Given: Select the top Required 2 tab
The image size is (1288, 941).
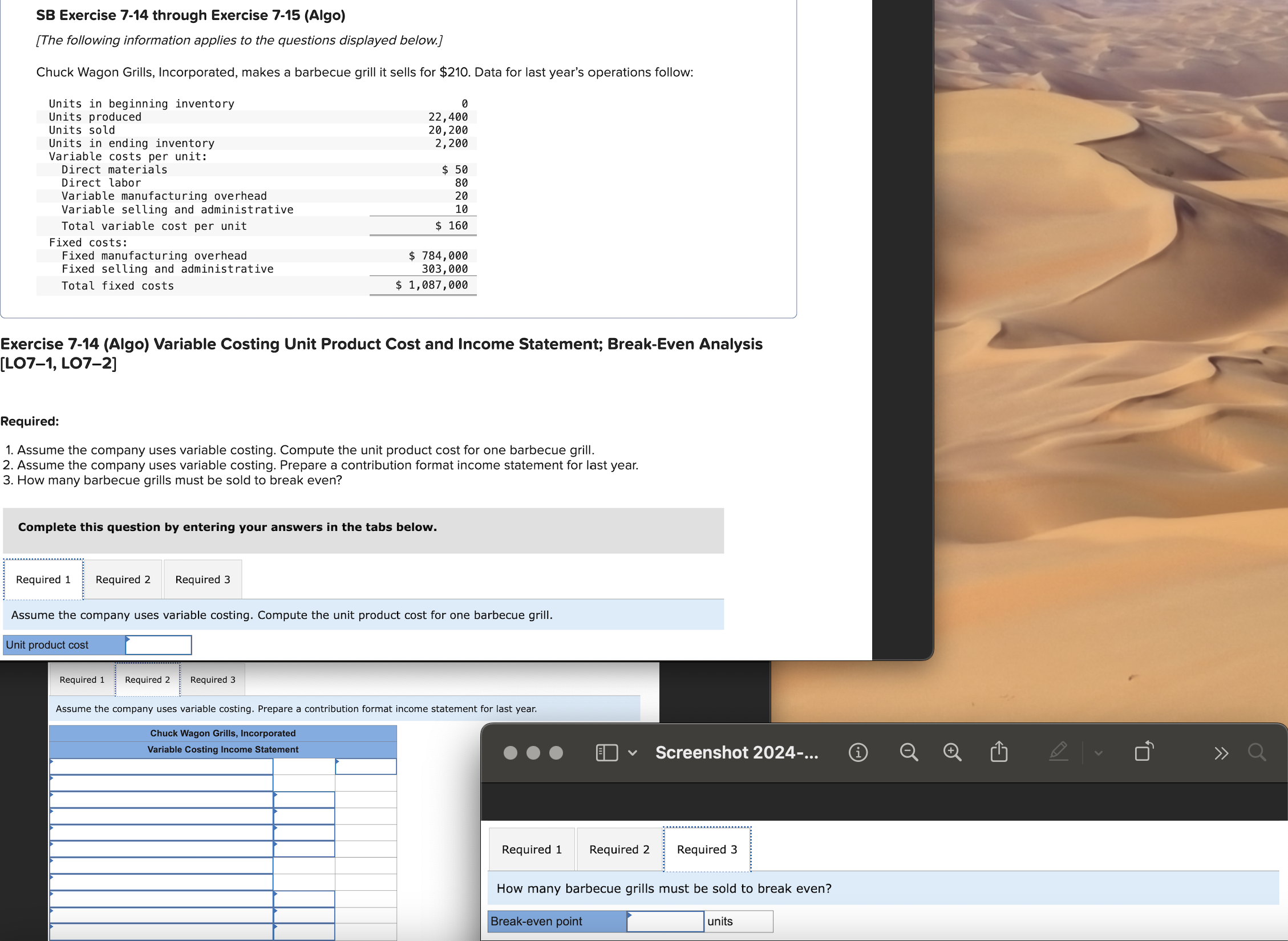Looking at the screenshot, I should tap(123, 579).
